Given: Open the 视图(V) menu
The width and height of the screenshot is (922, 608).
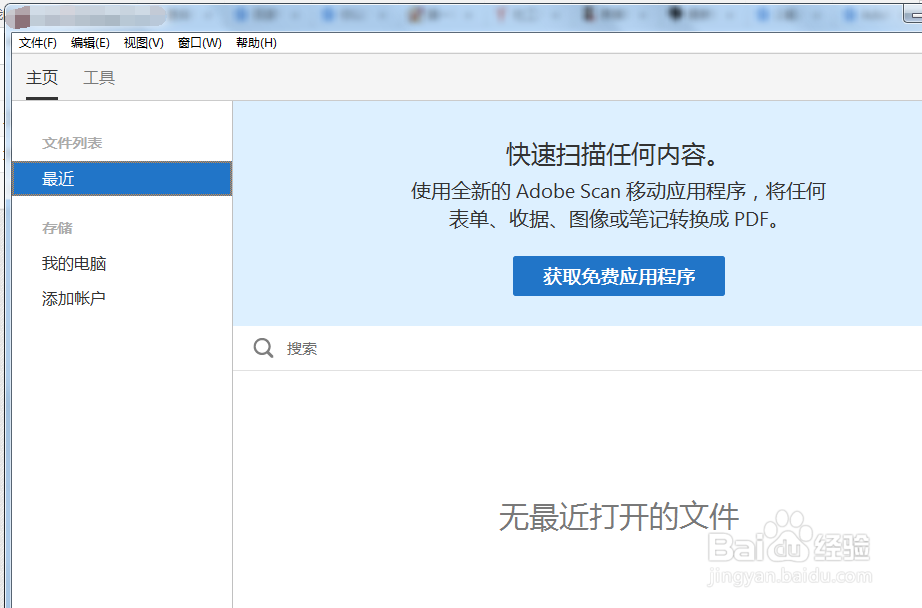Looking at the screenshot, I should click(x=143, y=43).
